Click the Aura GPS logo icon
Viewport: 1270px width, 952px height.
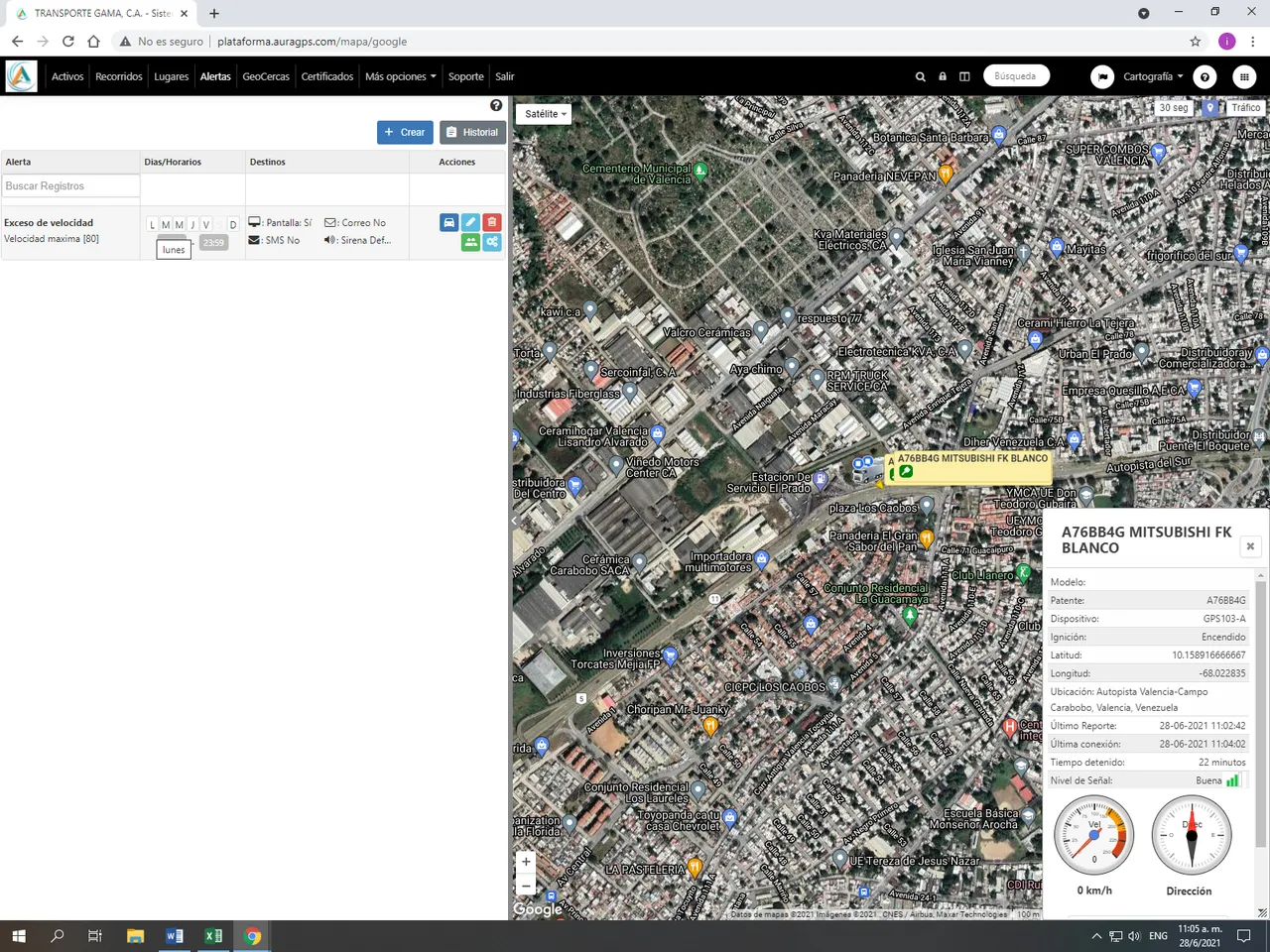pyautogui.click(x=21, y=76)
